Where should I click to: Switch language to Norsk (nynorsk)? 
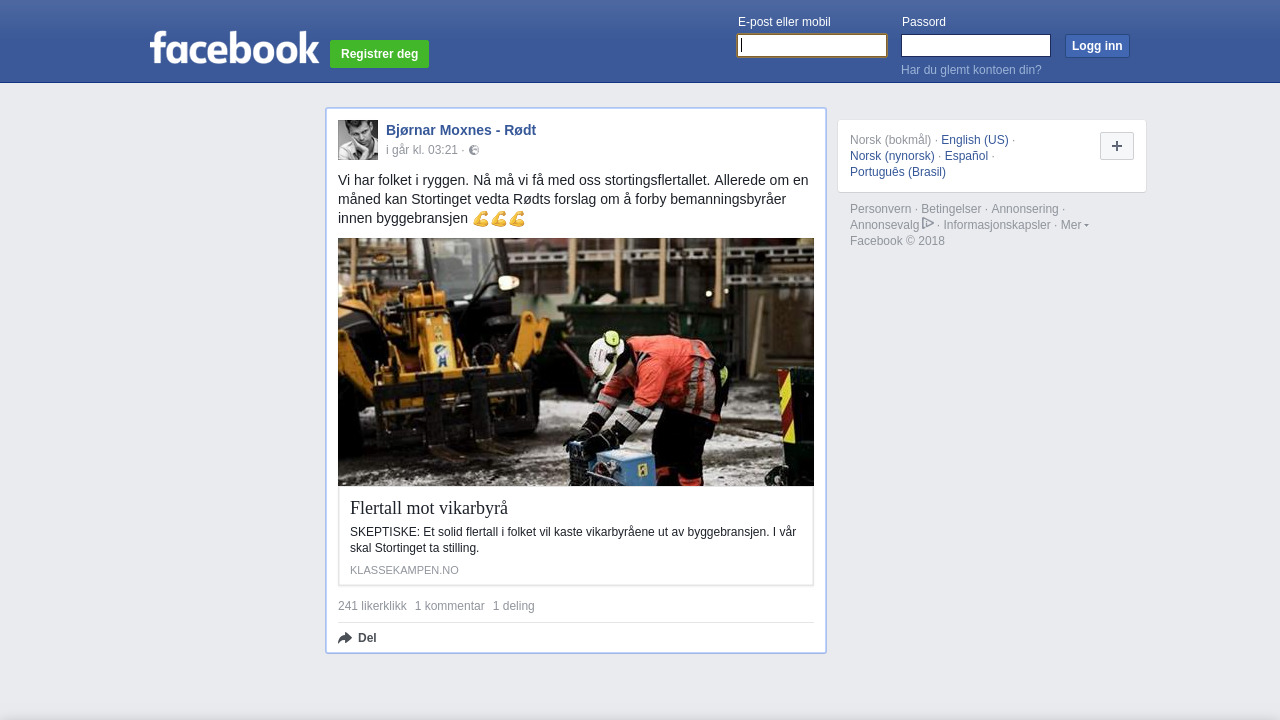(x=892, y=156)
